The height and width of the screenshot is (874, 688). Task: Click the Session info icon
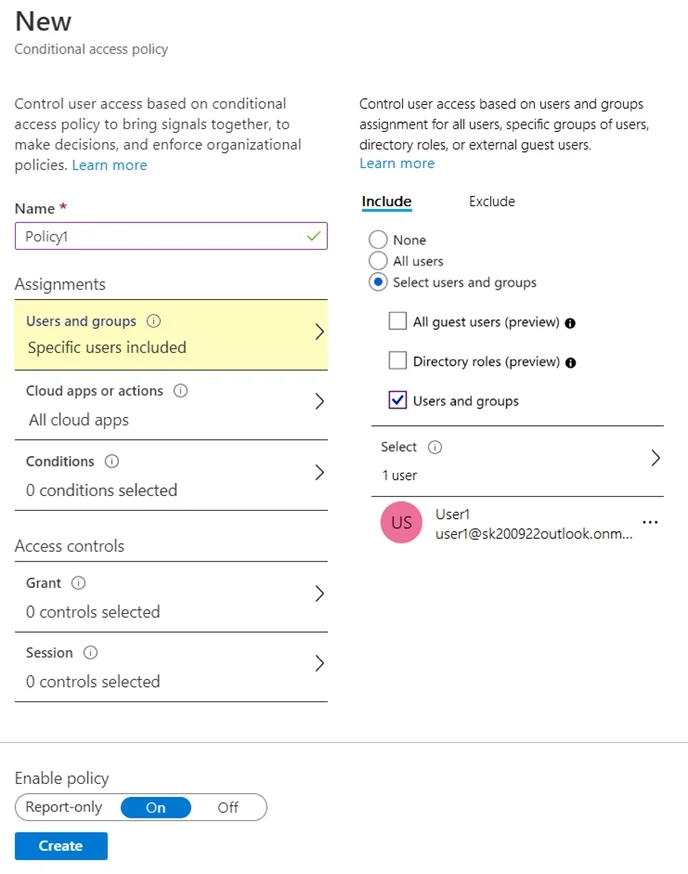click(90, 653)
